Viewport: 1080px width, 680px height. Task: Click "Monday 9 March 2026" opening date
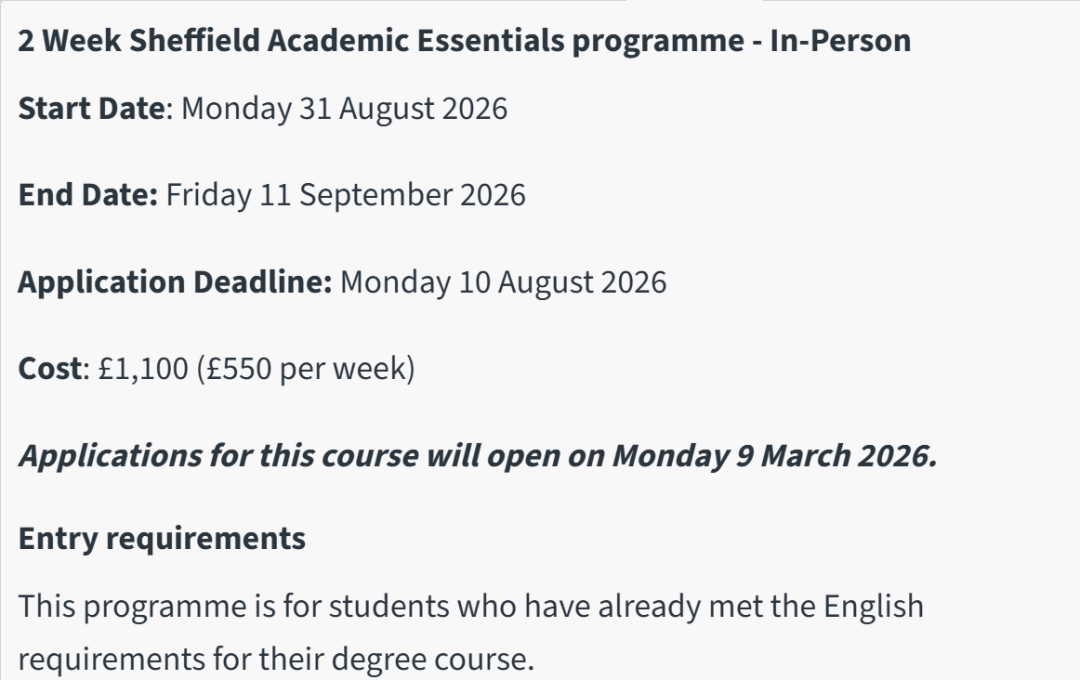774,456
